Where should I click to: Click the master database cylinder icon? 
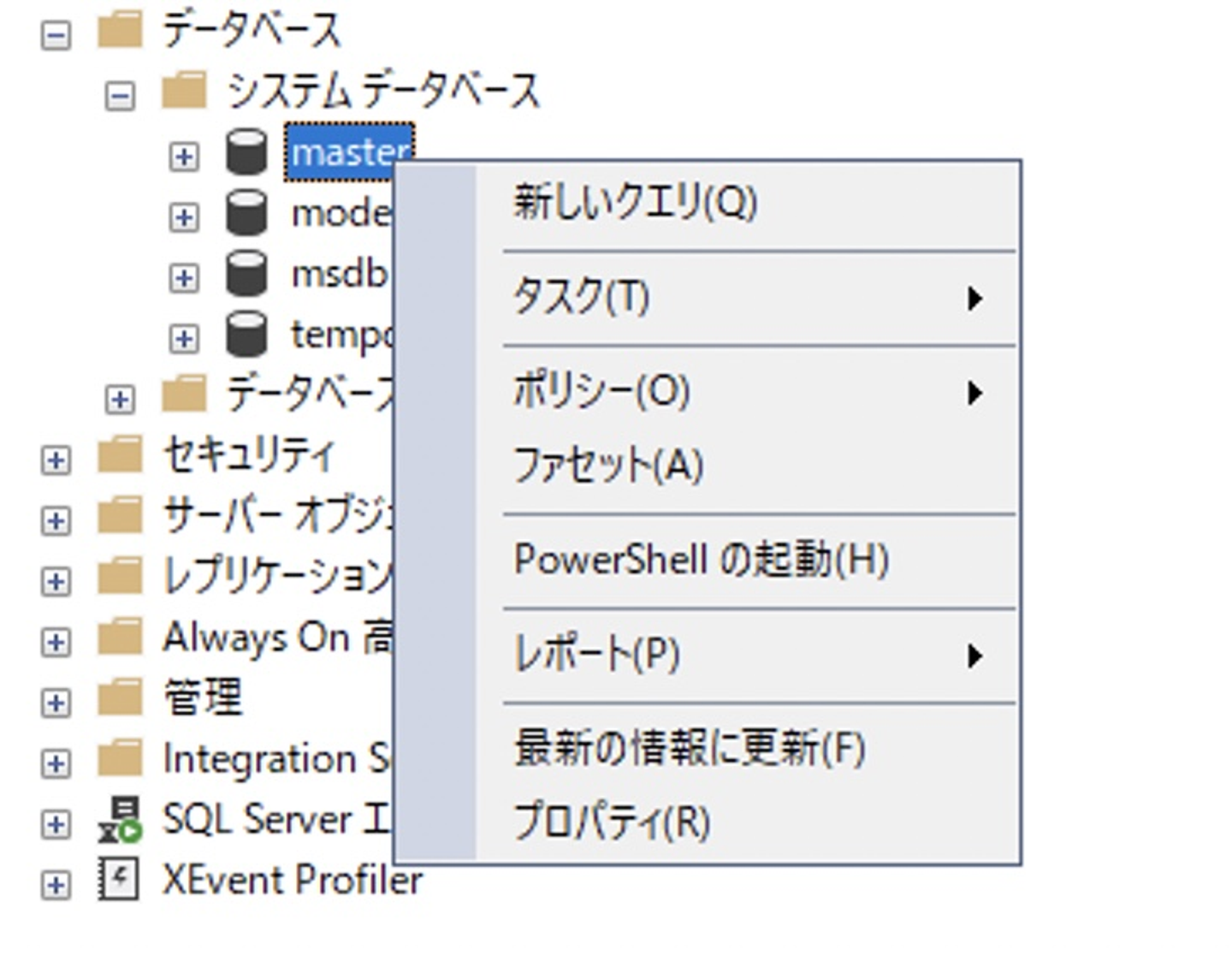click(246, 152)
